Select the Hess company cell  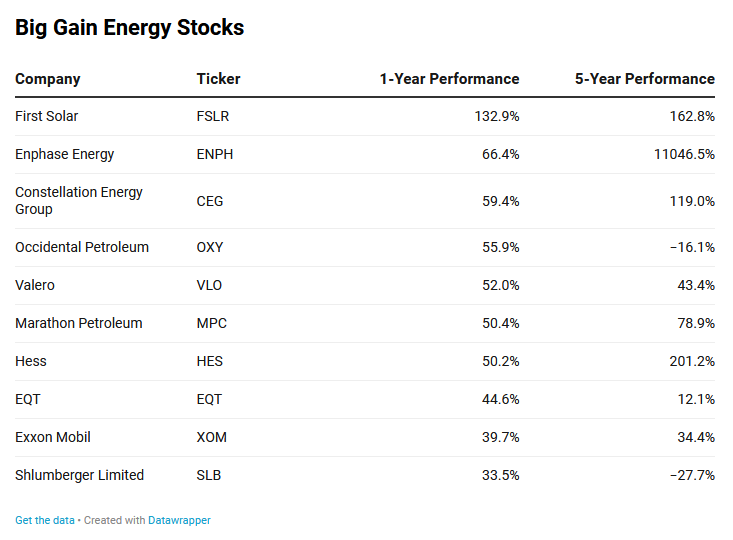point(31,361)
